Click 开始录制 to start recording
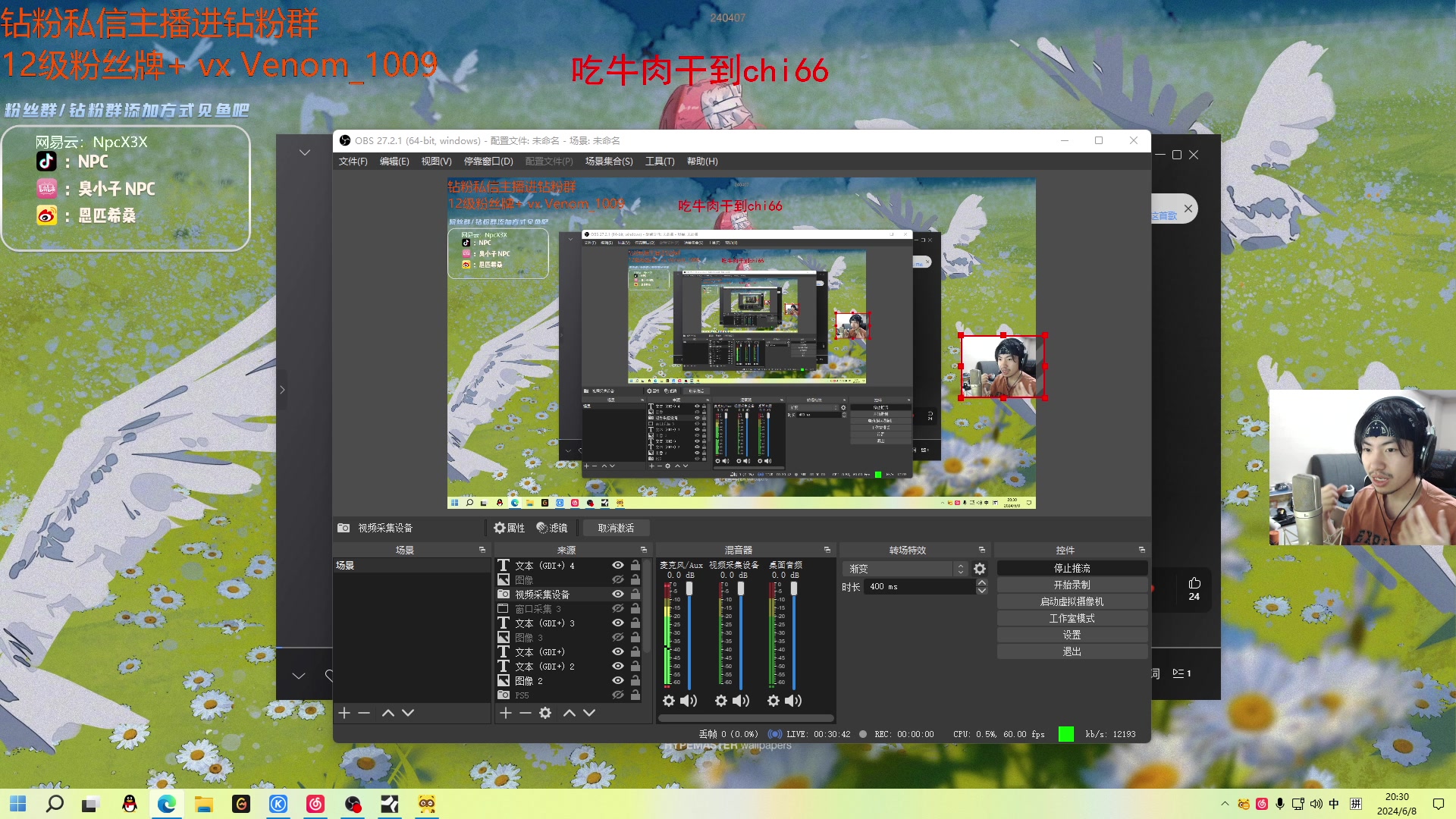The height and width of the screenshot is (819, 1456). [x=1072, y=585]
